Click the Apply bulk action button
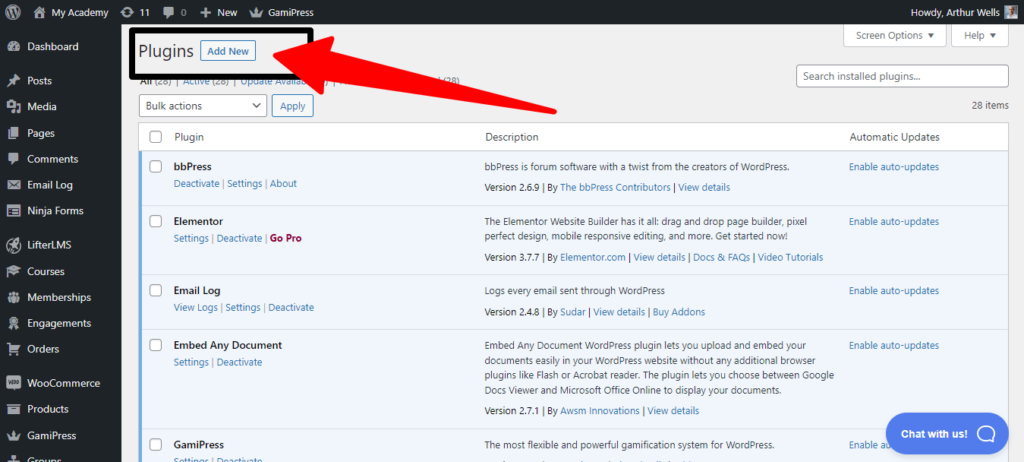 point(293,106)
